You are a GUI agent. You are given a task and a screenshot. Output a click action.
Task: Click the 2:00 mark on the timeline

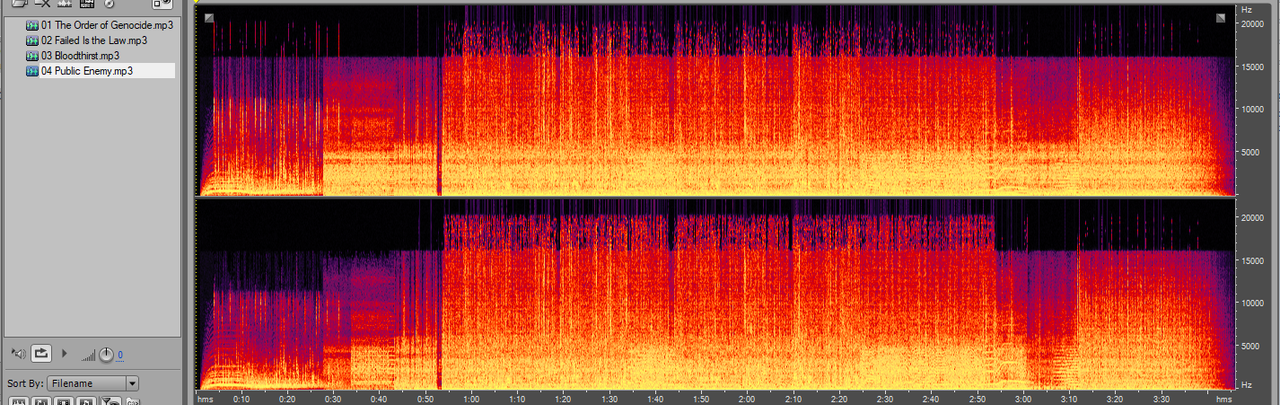click(747, 399)
